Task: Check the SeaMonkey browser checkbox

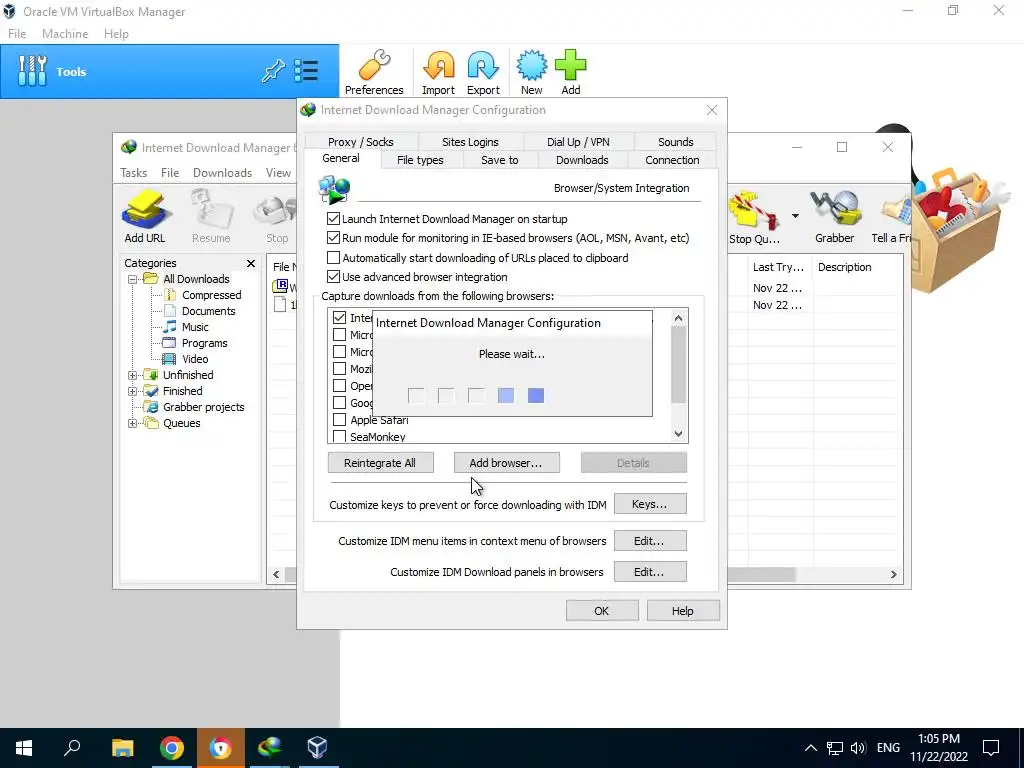Action: tap(339, 436)
